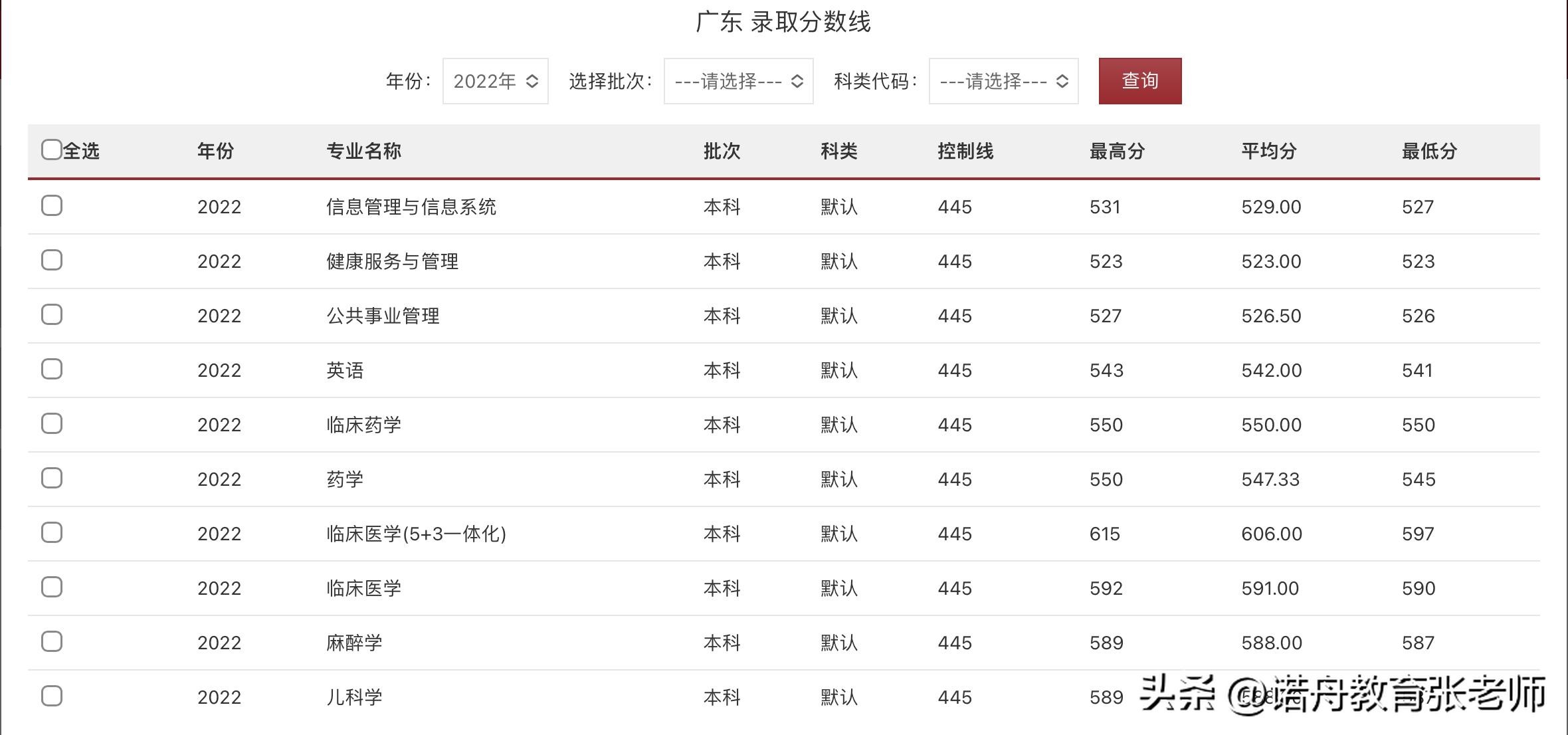Image resolution: width=1568 pixels, height=735 pixels.
Task: Click the 专业名称 column header
Action: coord(363,152)
